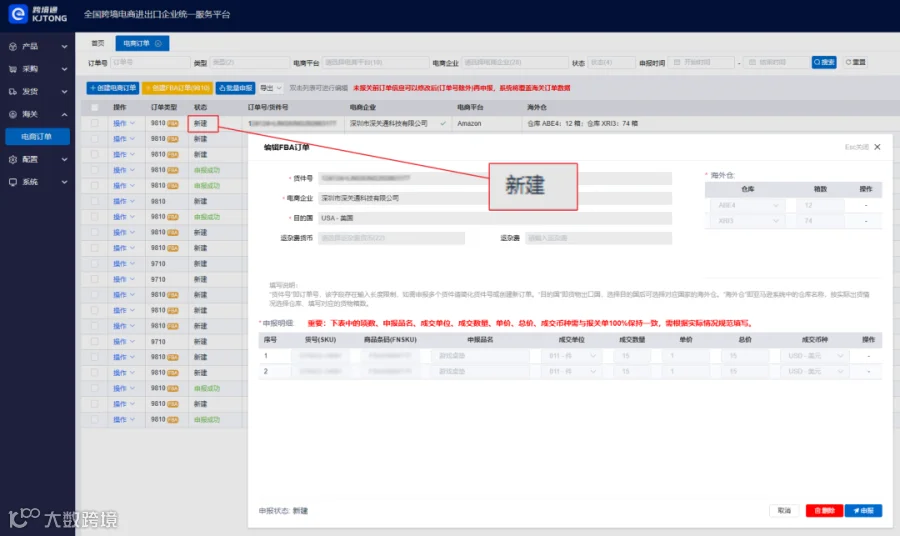Click the 结束时间 date field
Screen dimensions: 900x536
[x=777, y=62]
